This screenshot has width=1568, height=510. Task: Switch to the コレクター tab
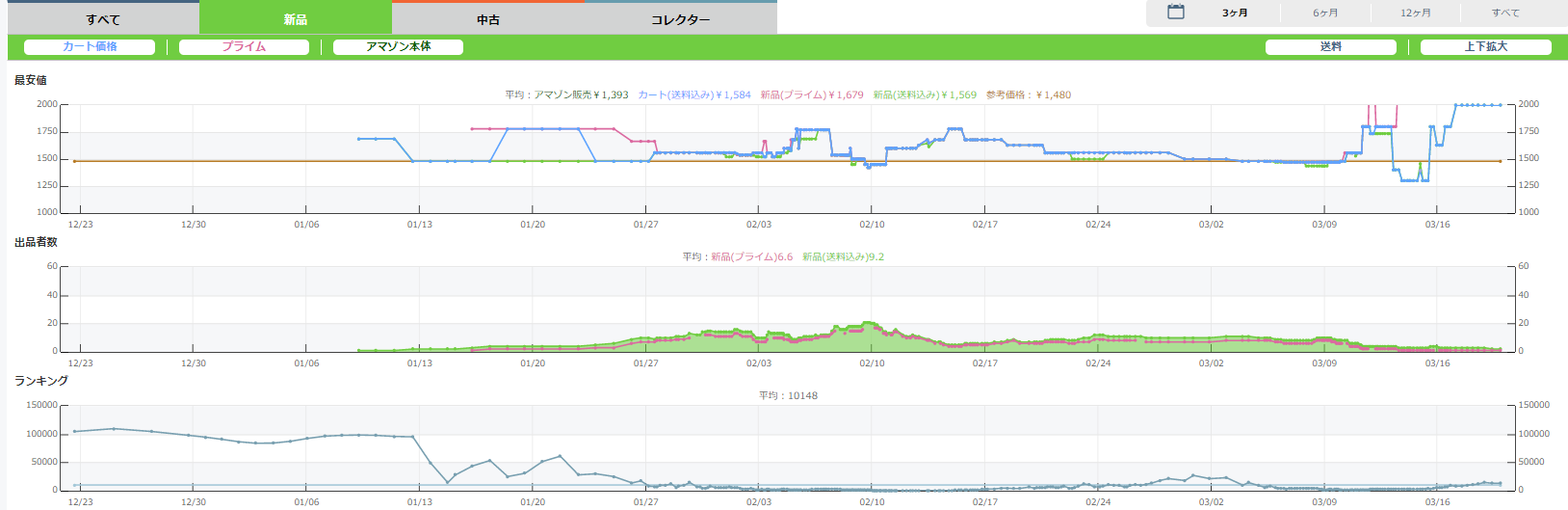[681, 19]
